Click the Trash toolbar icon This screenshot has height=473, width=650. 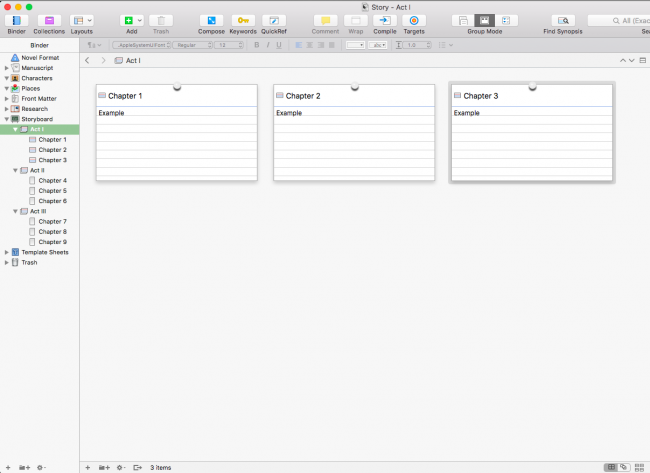[x=161, y=20]
